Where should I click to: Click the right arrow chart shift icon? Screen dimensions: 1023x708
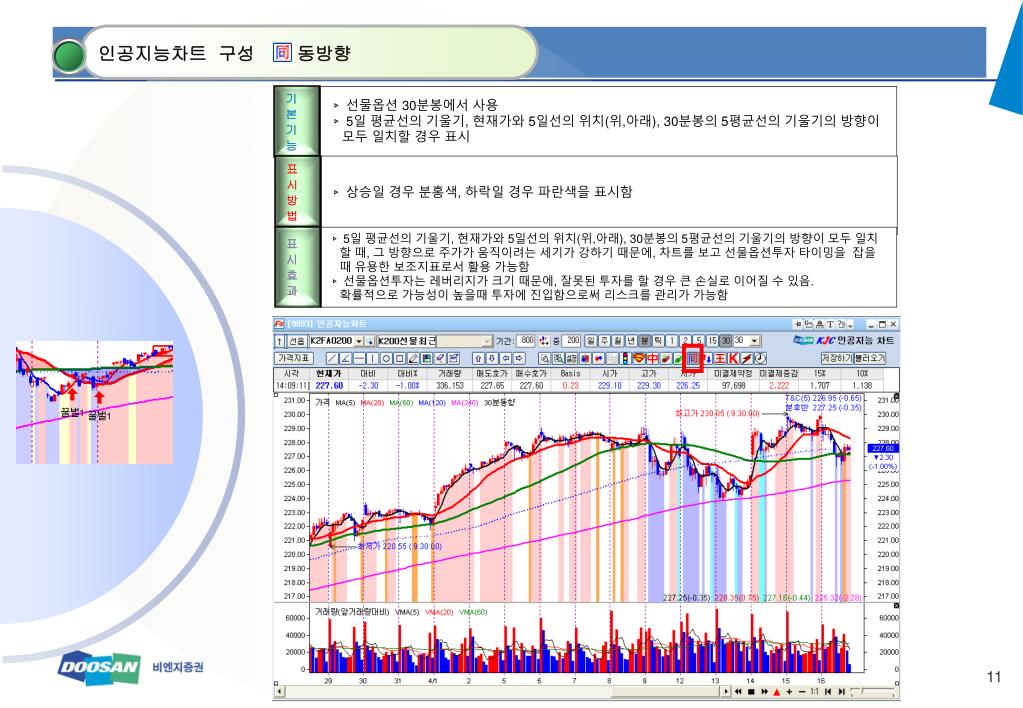coord(519,358)
